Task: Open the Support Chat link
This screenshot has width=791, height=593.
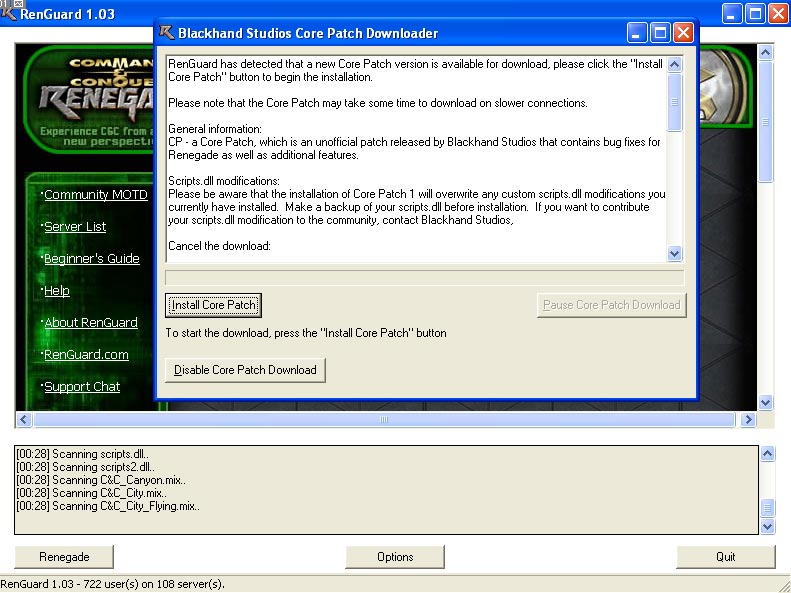Action: point(82,387)
